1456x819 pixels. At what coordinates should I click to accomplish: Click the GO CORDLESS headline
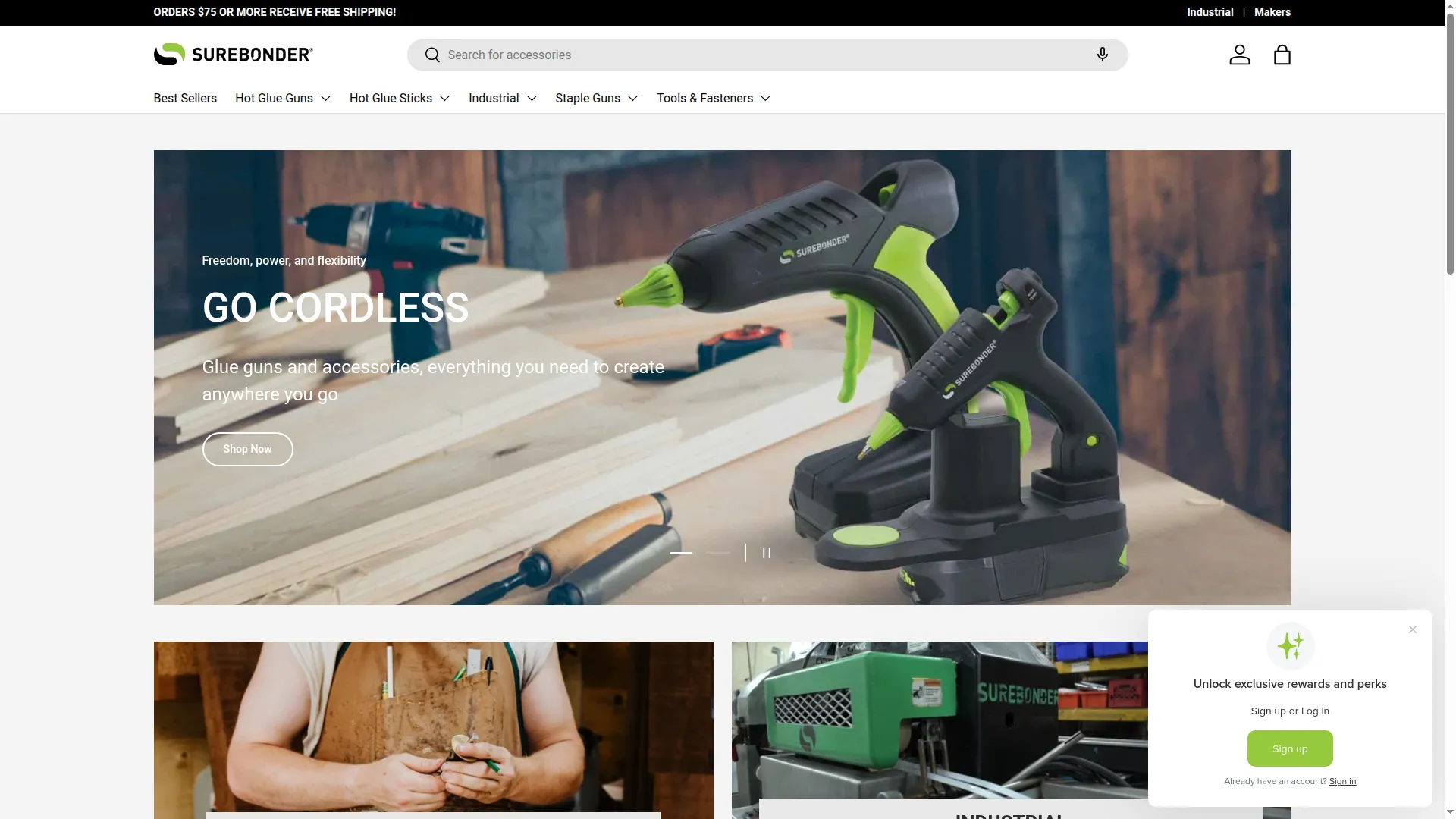[336, 308]
